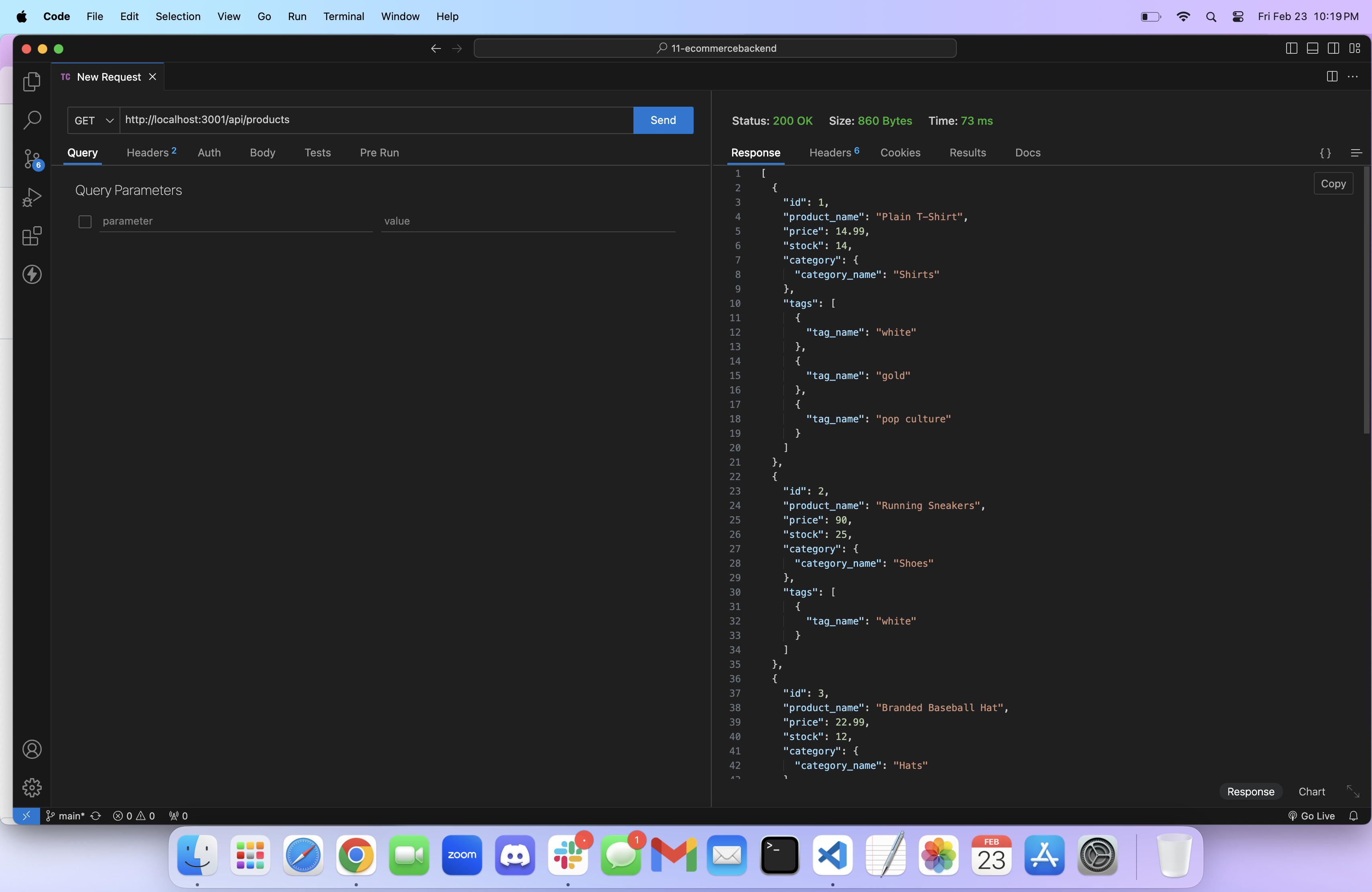The image size is (1372, 892).
Task: Toggle the primary side bar layout
Action: tap(1291, 49)
